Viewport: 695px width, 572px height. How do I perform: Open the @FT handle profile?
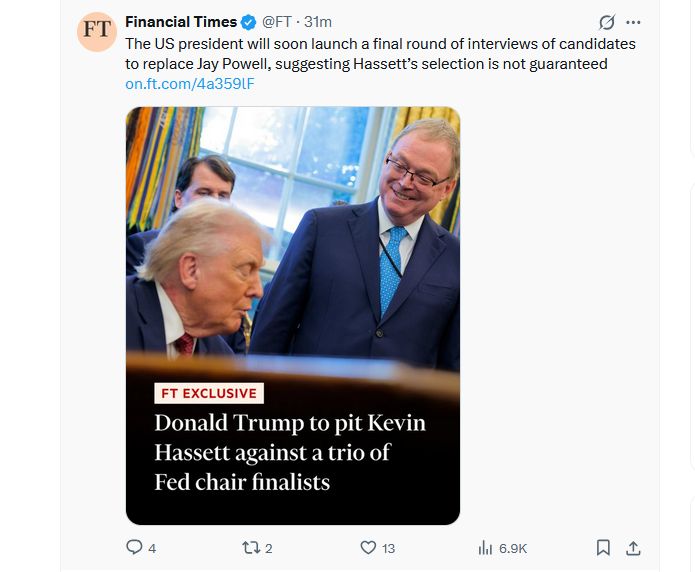(278, 22)
